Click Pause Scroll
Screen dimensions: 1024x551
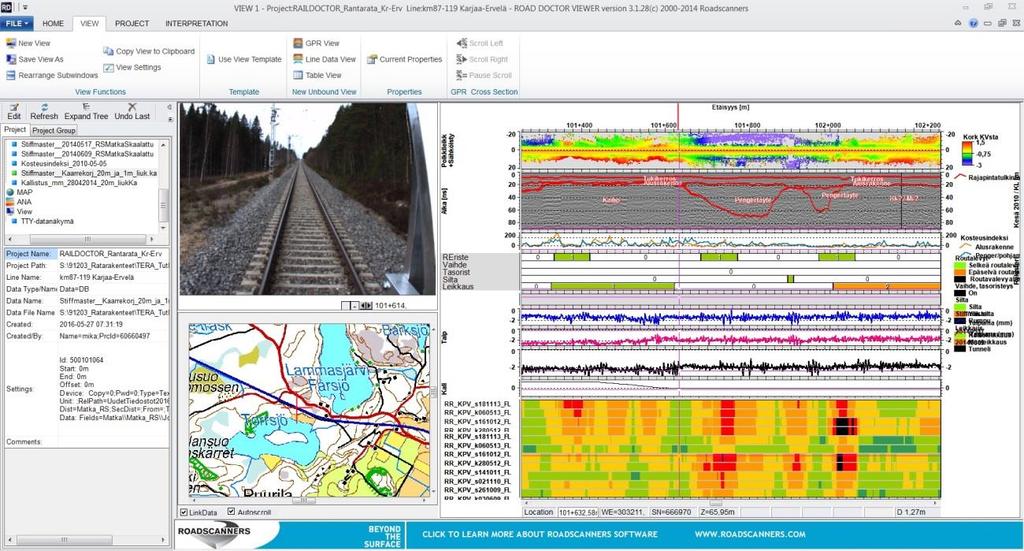tap(483, 75)
